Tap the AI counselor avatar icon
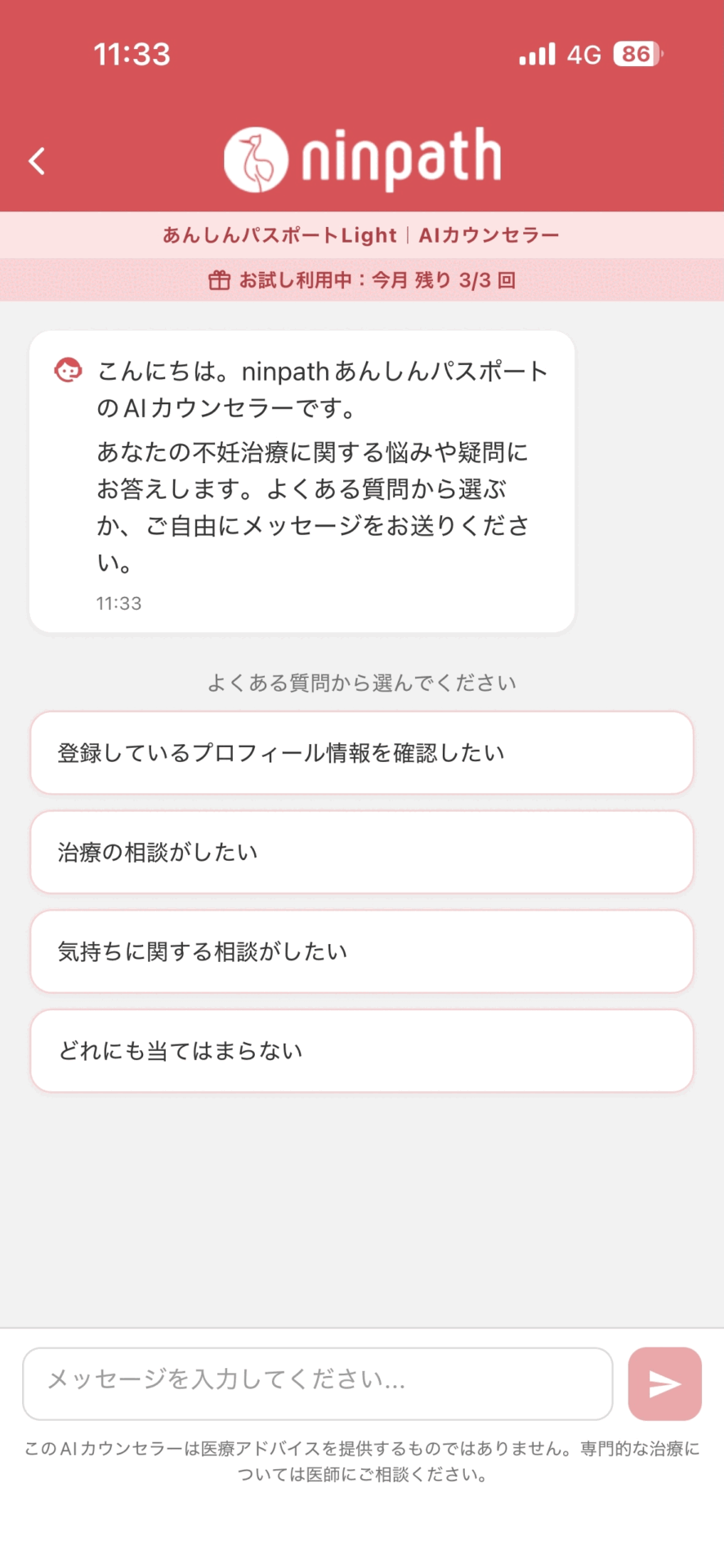 pos(68,370)
